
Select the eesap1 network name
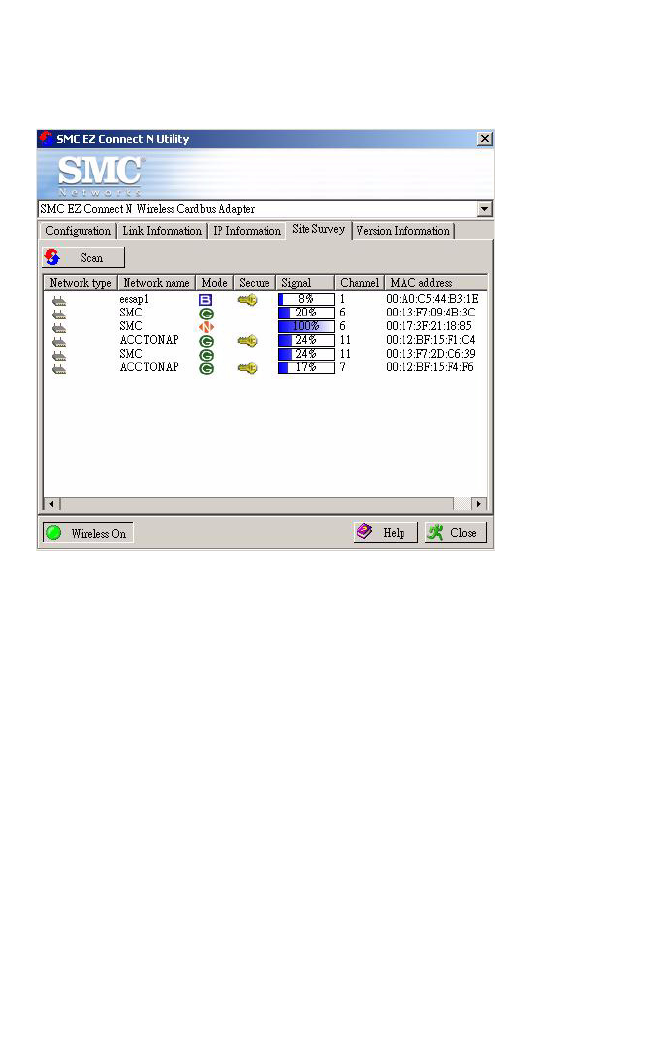(134, 299)
